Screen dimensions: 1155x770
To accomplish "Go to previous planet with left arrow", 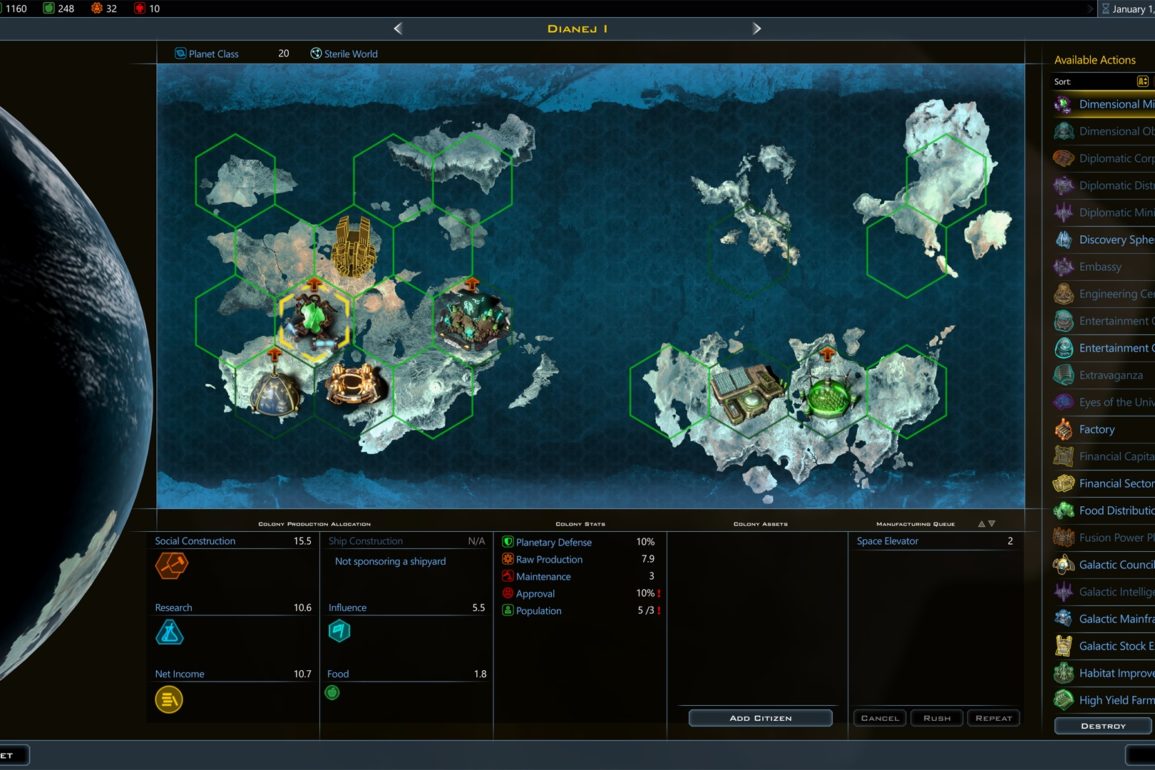I will [398, 29].
